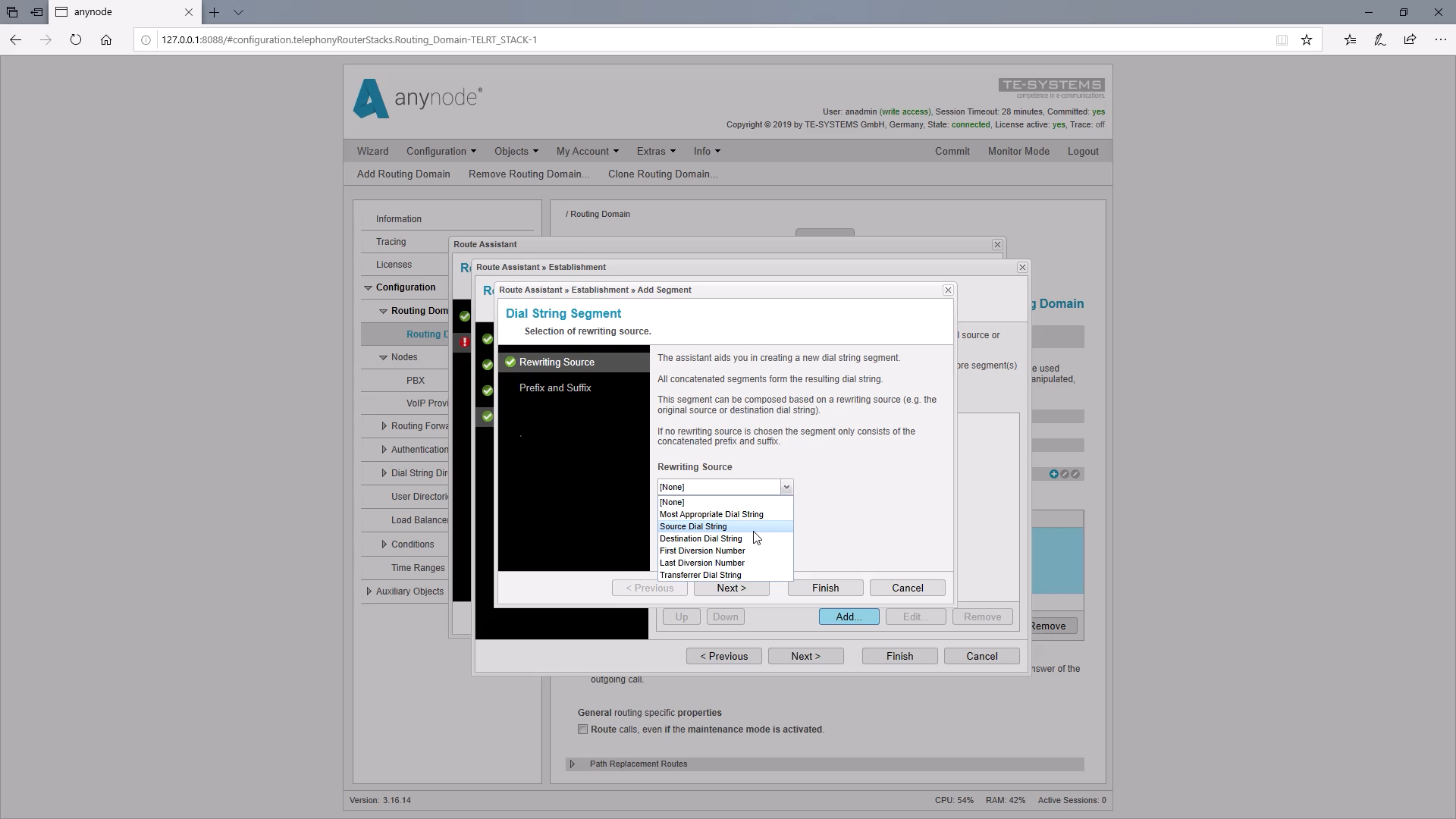Viewport: 1456px width, 819px height.
Task: Select Prefix and Suffix step
Action: click(x=555, y=388)
